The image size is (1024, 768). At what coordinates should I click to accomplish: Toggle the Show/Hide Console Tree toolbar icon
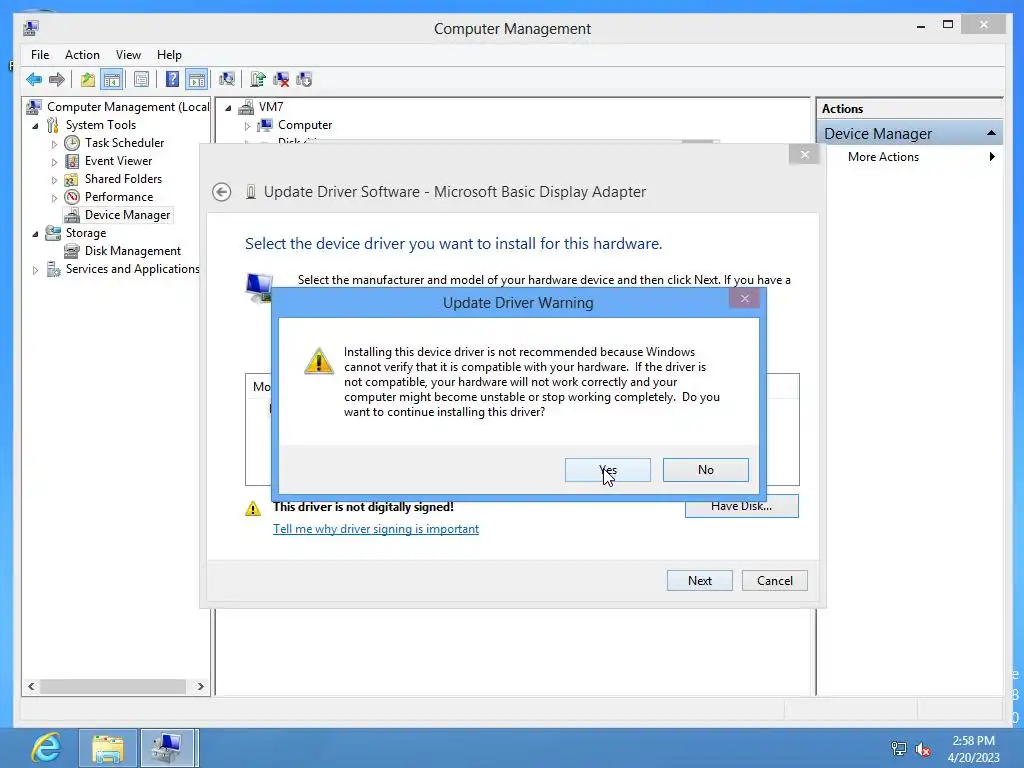tap(112, 80)
